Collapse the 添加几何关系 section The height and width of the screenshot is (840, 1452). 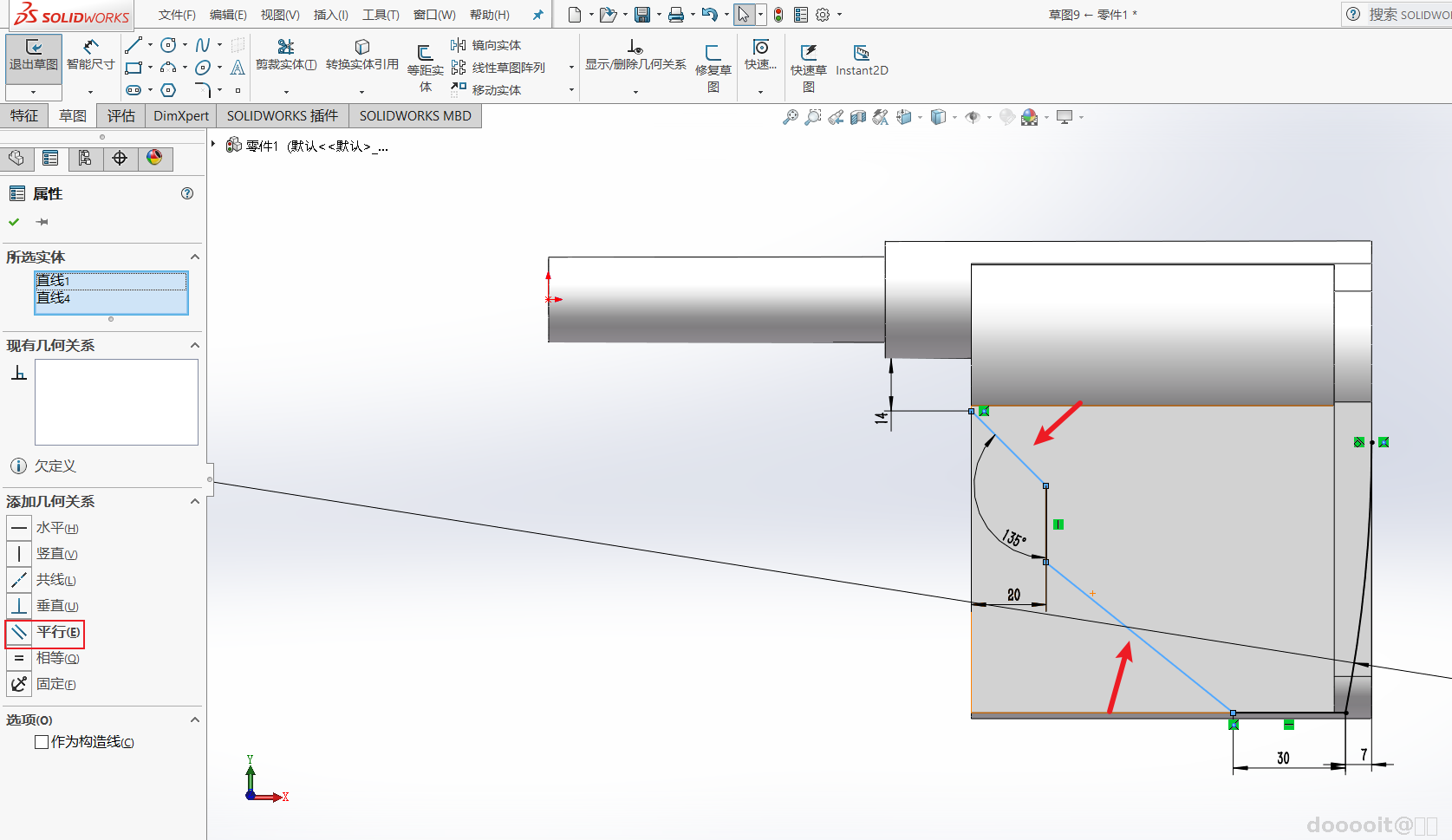click(x=194, y=502)
